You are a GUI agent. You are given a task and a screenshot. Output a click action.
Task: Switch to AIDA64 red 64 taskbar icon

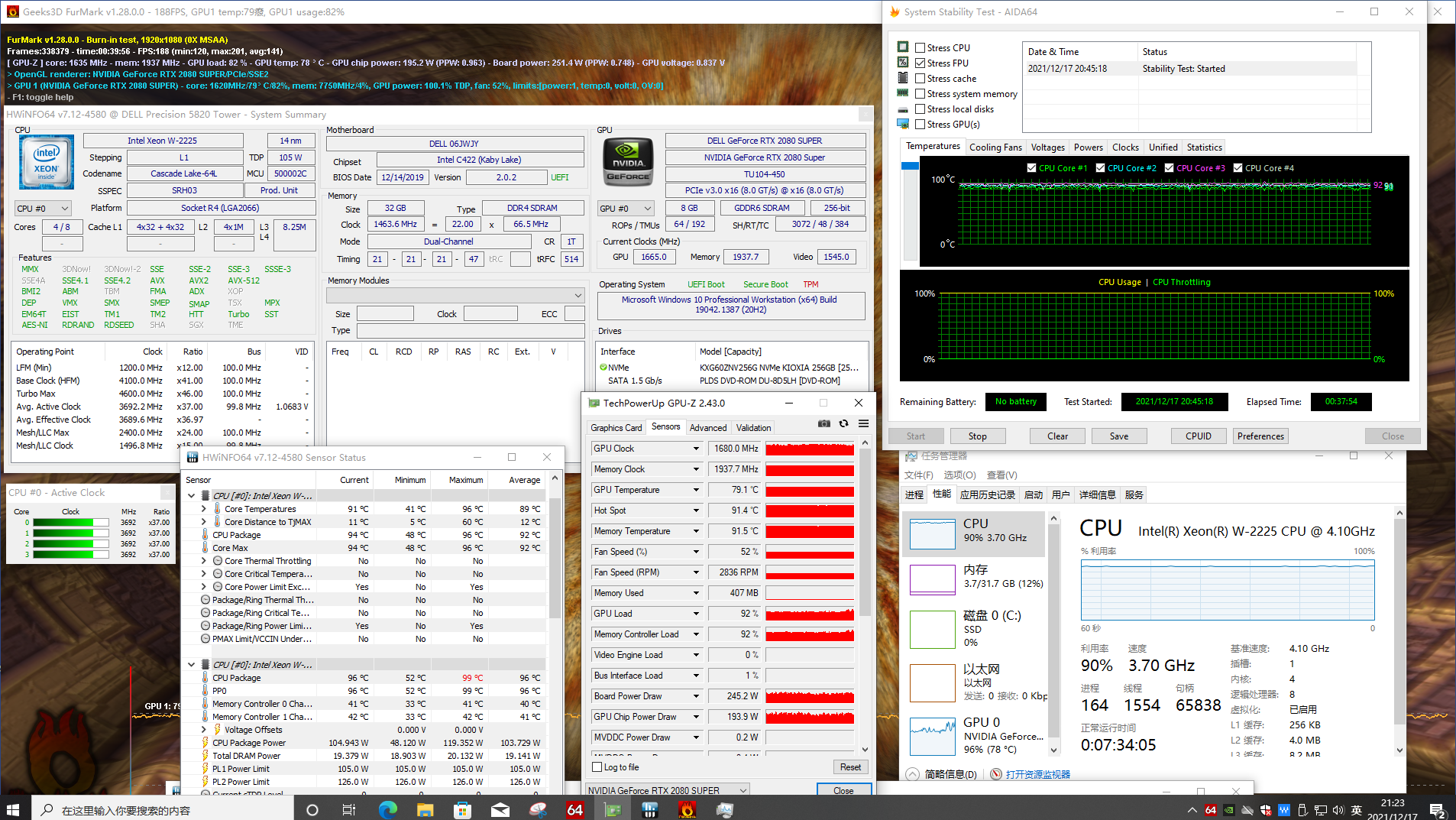[575, 810]
